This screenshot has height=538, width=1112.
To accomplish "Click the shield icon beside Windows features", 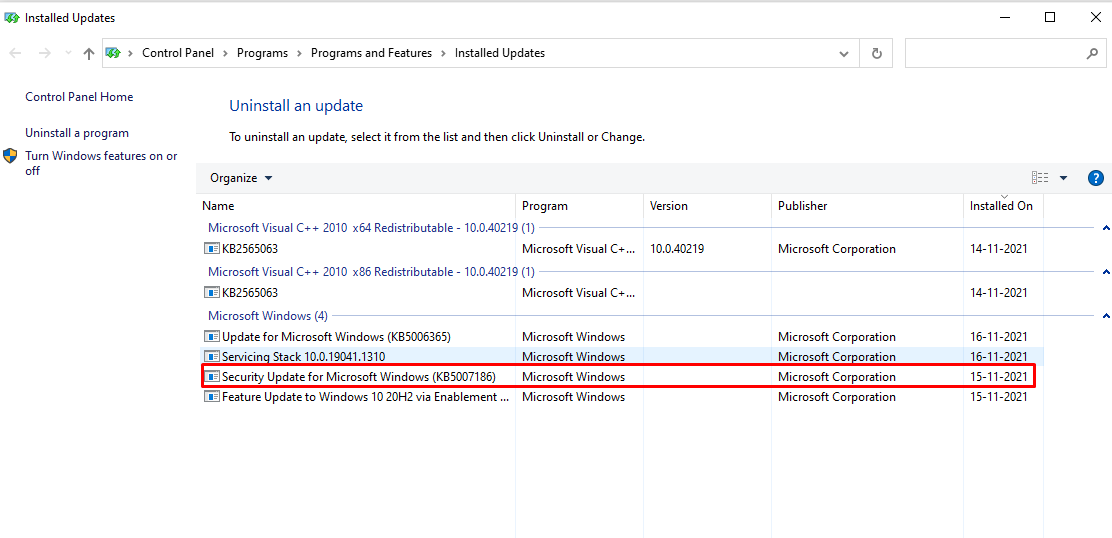I will pyautogui.click(x=10, y=156).
